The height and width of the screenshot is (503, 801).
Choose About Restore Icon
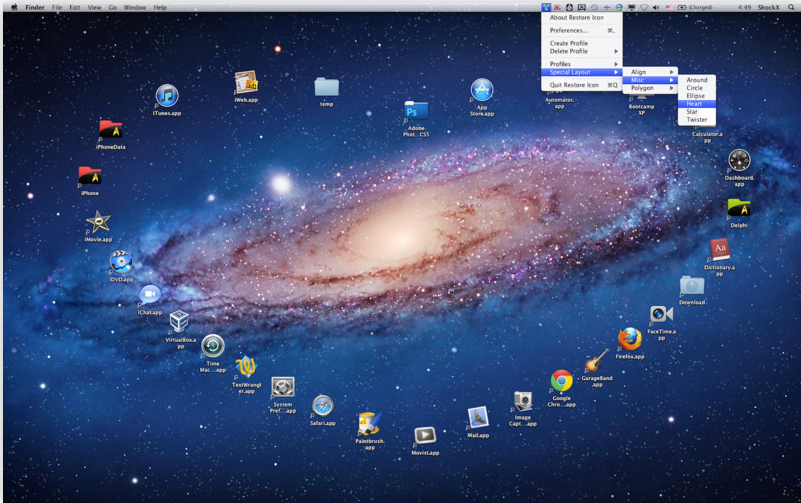coord(581,17)
